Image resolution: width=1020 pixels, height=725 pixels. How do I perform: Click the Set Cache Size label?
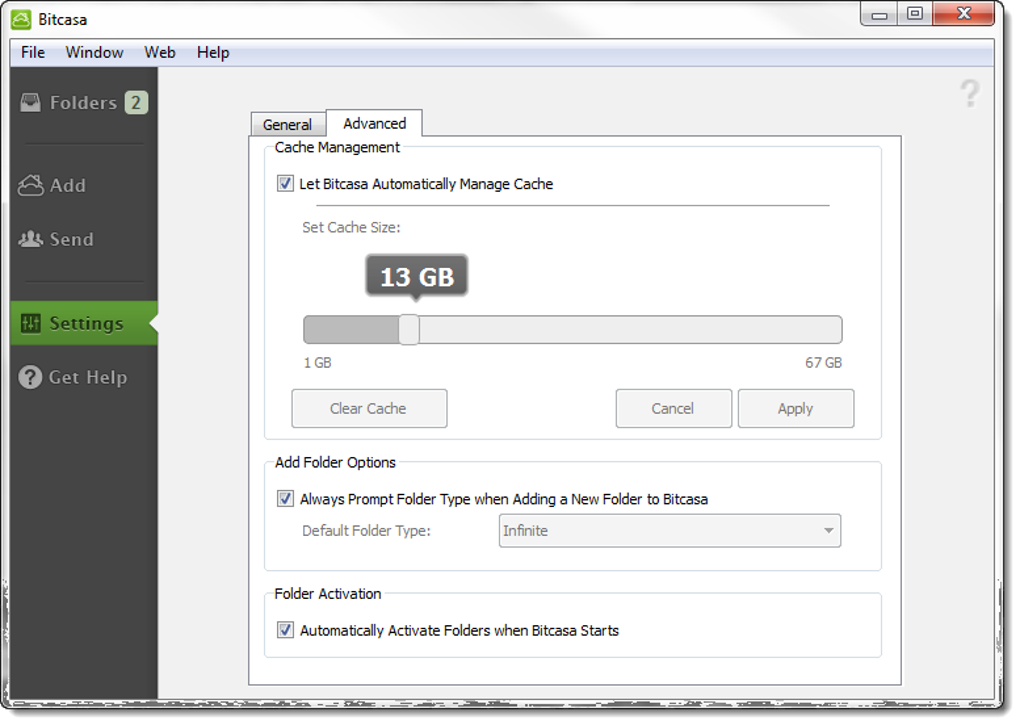(351, 228)
